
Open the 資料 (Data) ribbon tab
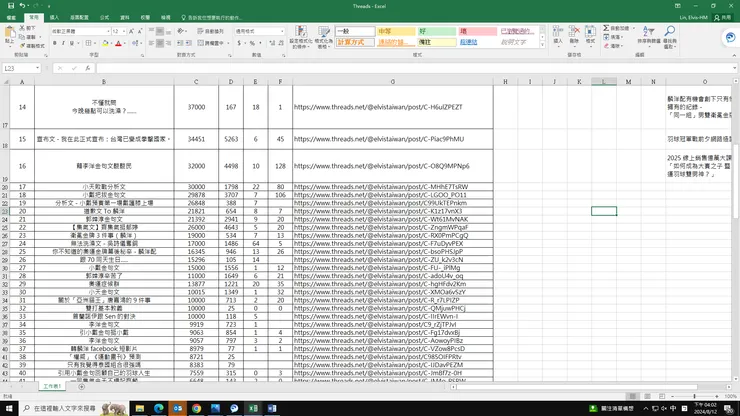click(125, 17)
